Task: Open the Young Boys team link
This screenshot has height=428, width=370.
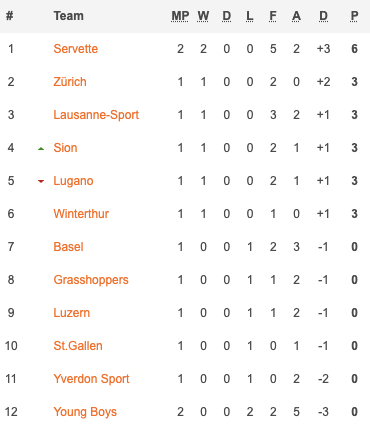Action: [85, 412]
